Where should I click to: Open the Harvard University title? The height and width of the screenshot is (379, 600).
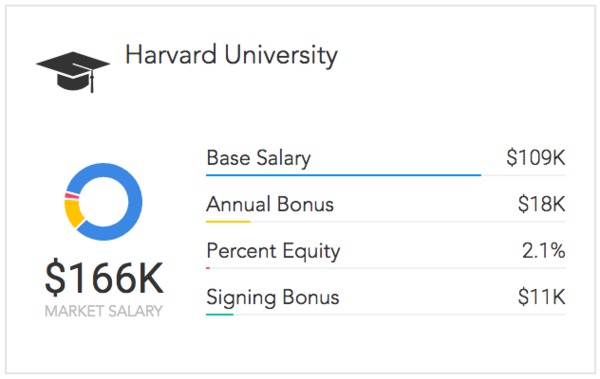[x=232, y=55]
